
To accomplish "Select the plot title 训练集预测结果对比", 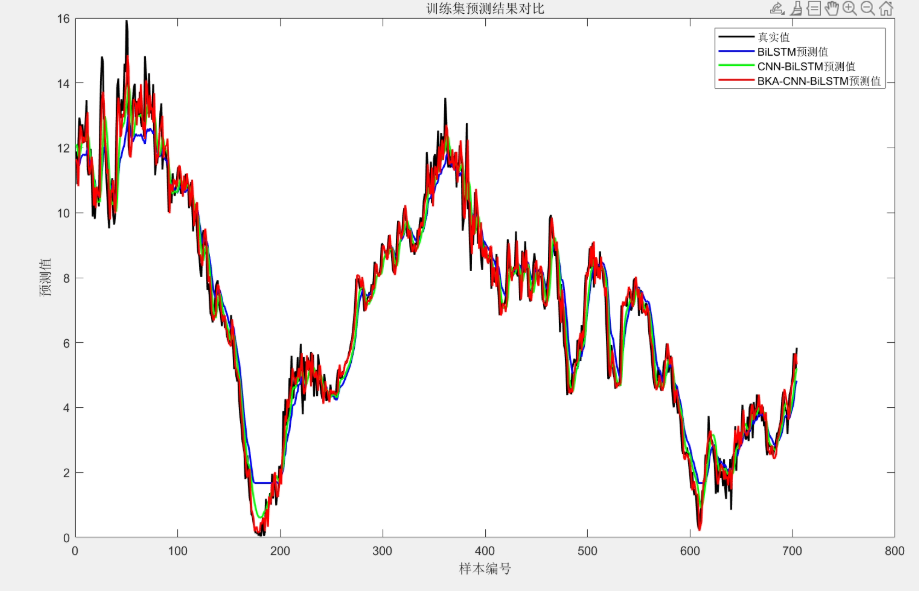I will coord(485,9).
